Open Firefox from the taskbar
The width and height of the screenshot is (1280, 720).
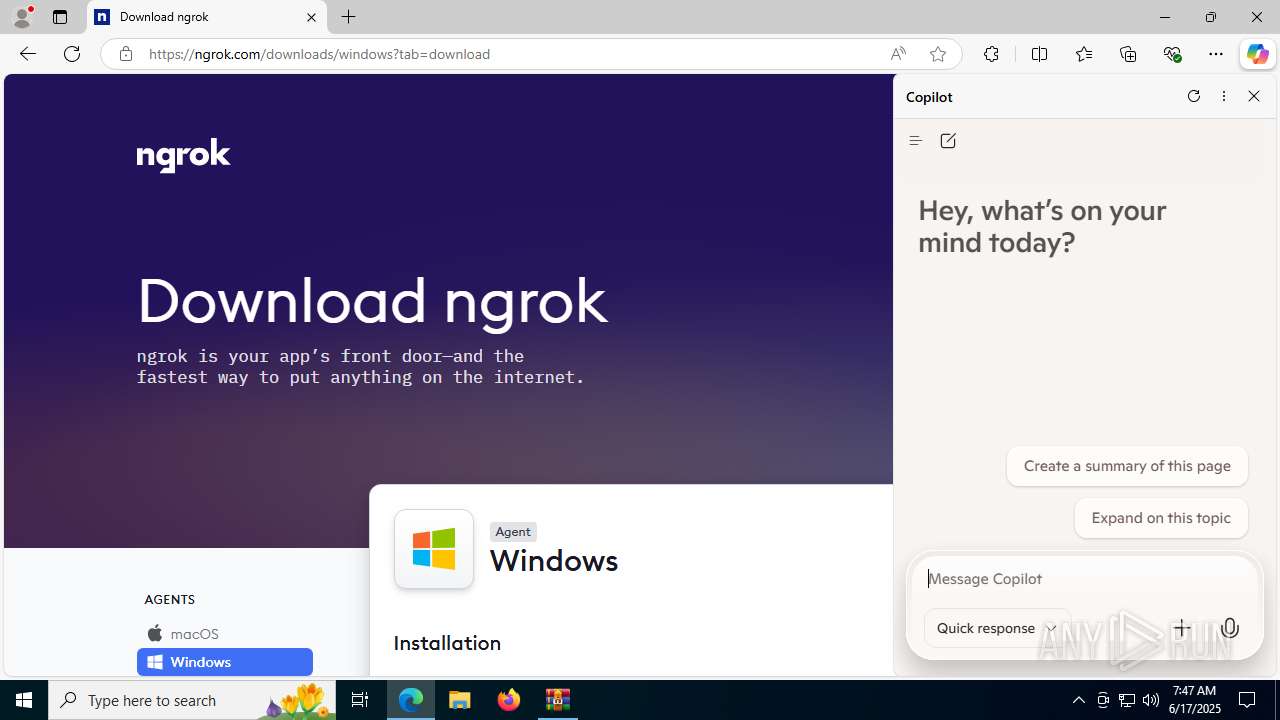(x=509, y=700)
